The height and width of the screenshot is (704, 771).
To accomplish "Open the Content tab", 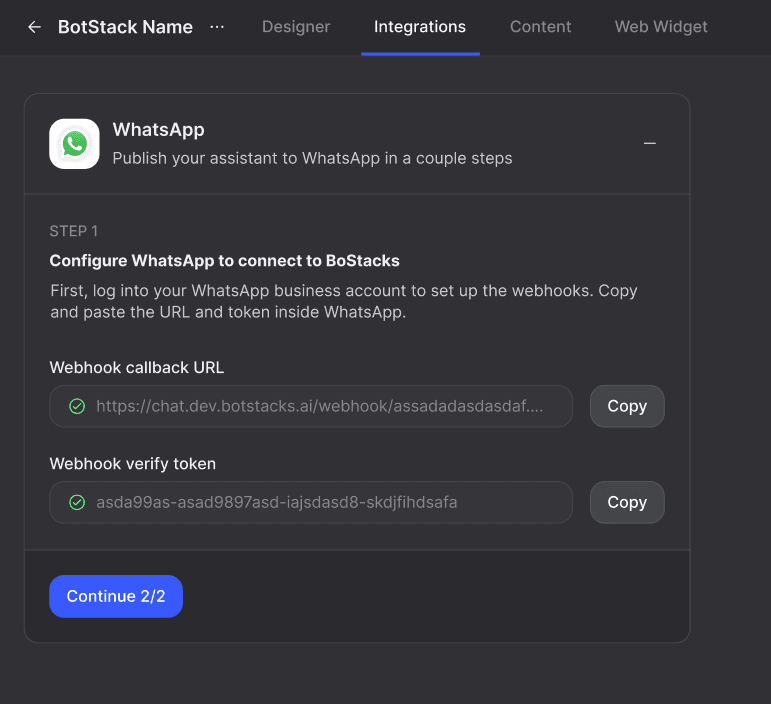I will click(x=540, y=27).
